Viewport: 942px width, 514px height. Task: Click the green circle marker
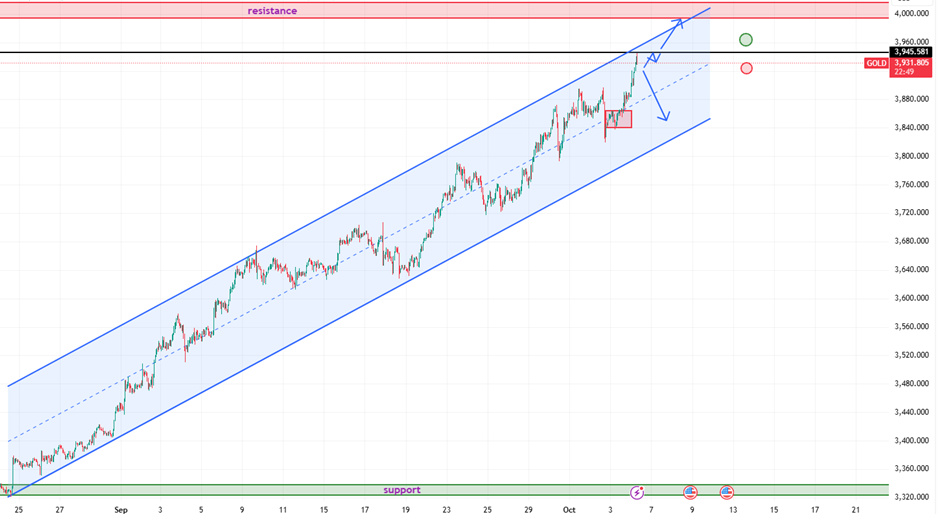click(746, 40)
